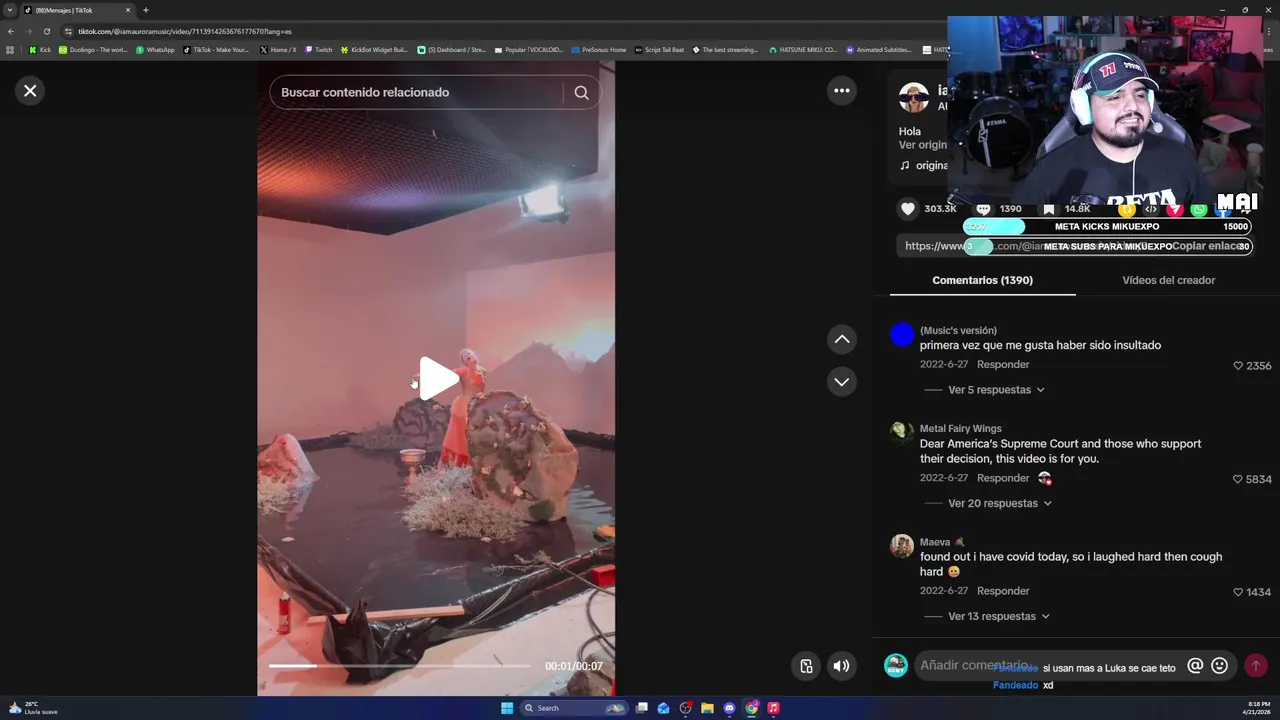This screenshot has height=720, width=1280.
Task: Open the Script Tail Beat bookmark
Action: [x=660, y=50]
